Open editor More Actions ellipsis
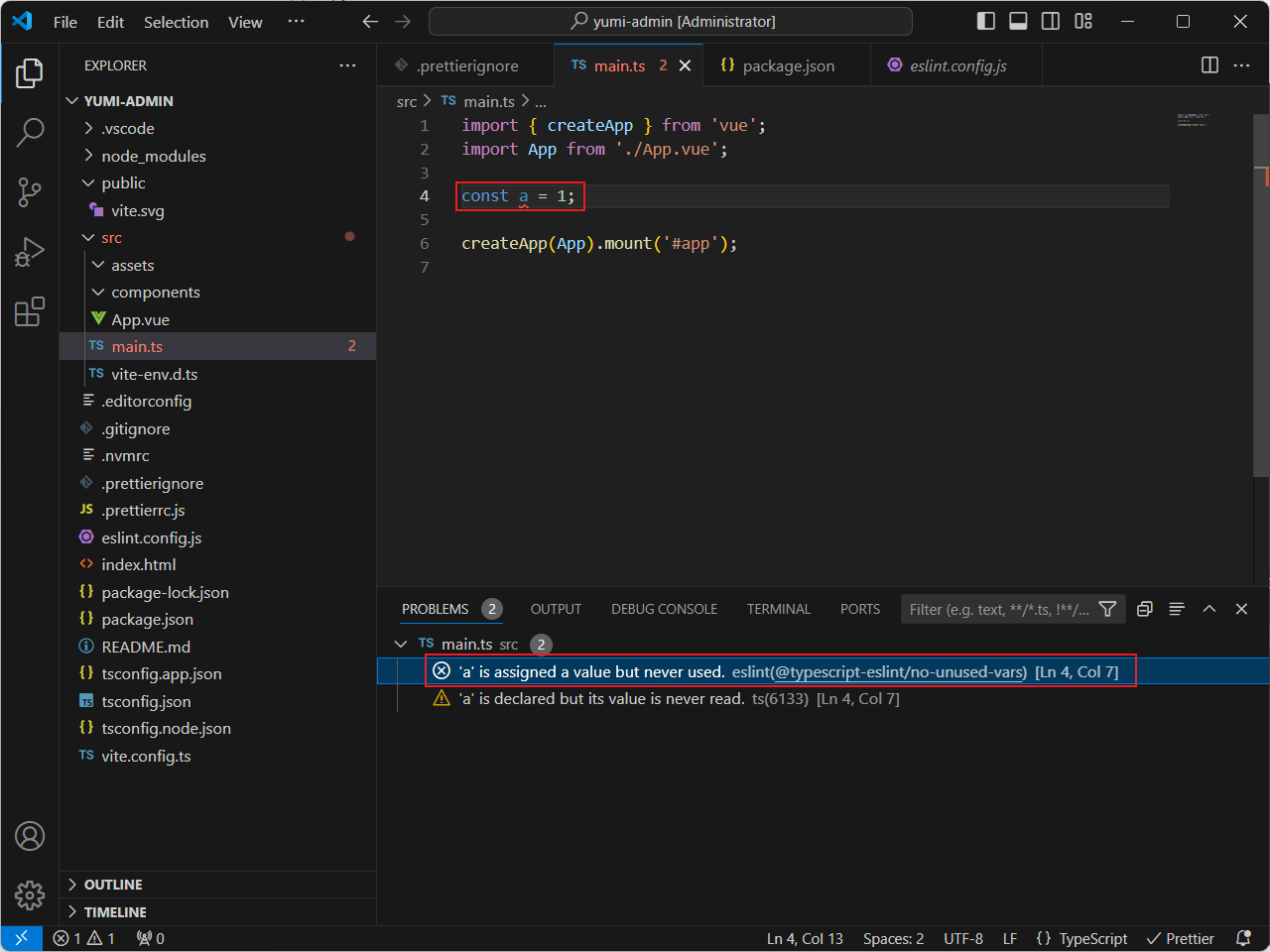 pos(1241,65)
